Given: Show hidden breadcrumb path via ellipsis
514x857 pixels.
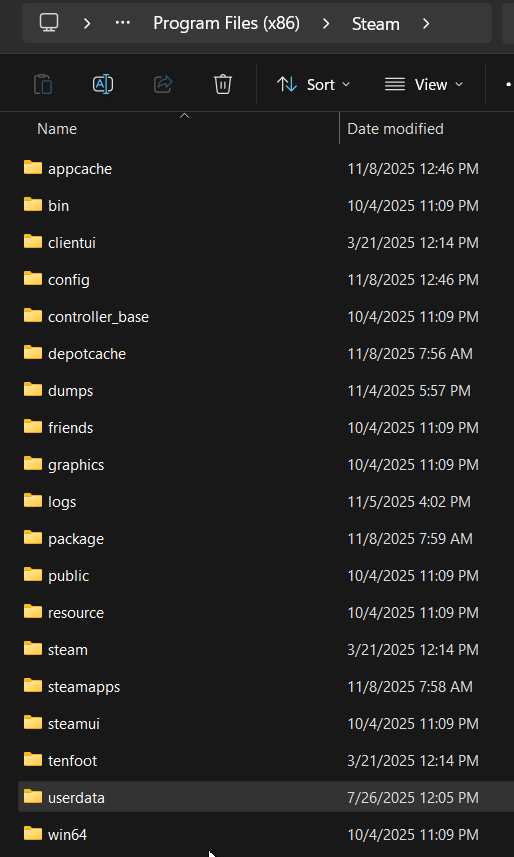Looking at the screenshot, I should tap(122, 23).
